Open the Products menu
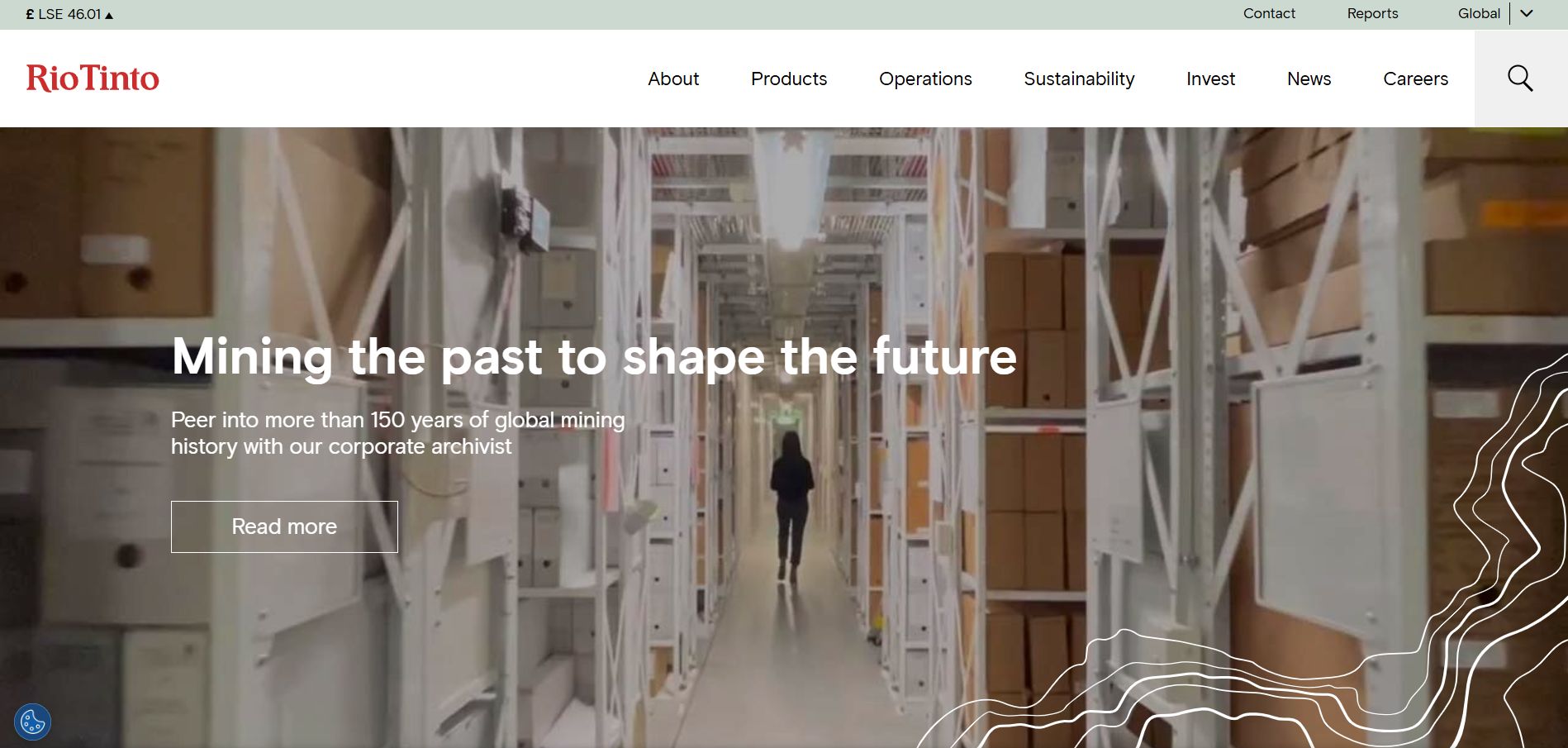 (789, 79)
